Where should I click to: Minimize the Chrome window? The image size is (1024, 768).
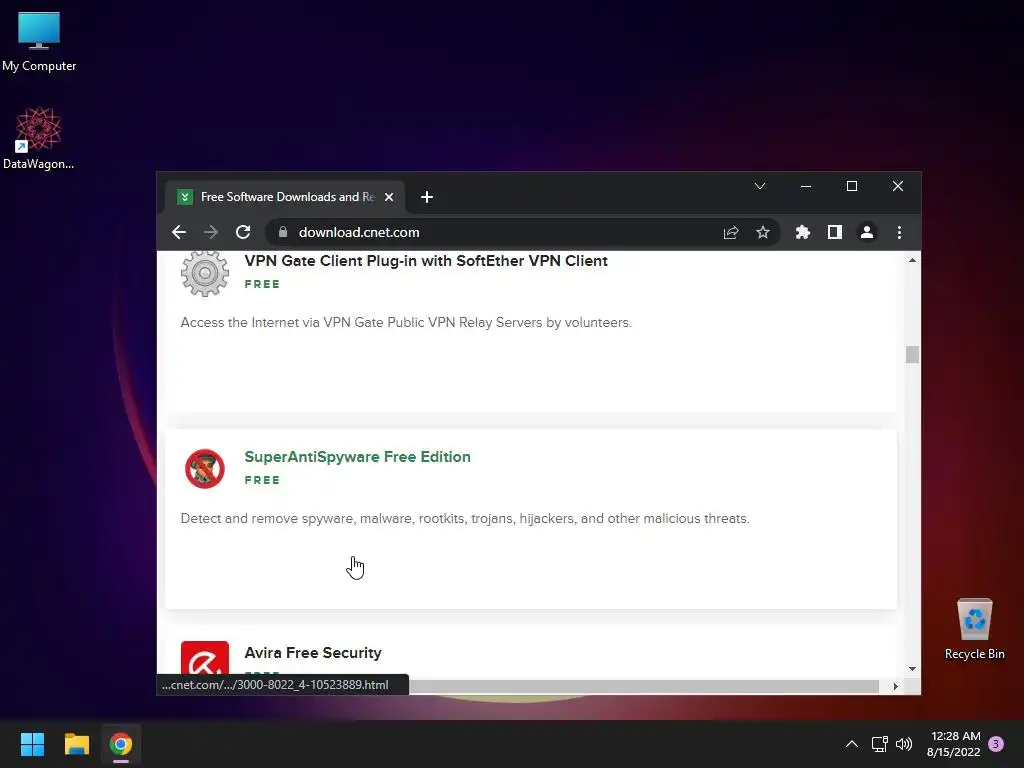tap(806, 186)
